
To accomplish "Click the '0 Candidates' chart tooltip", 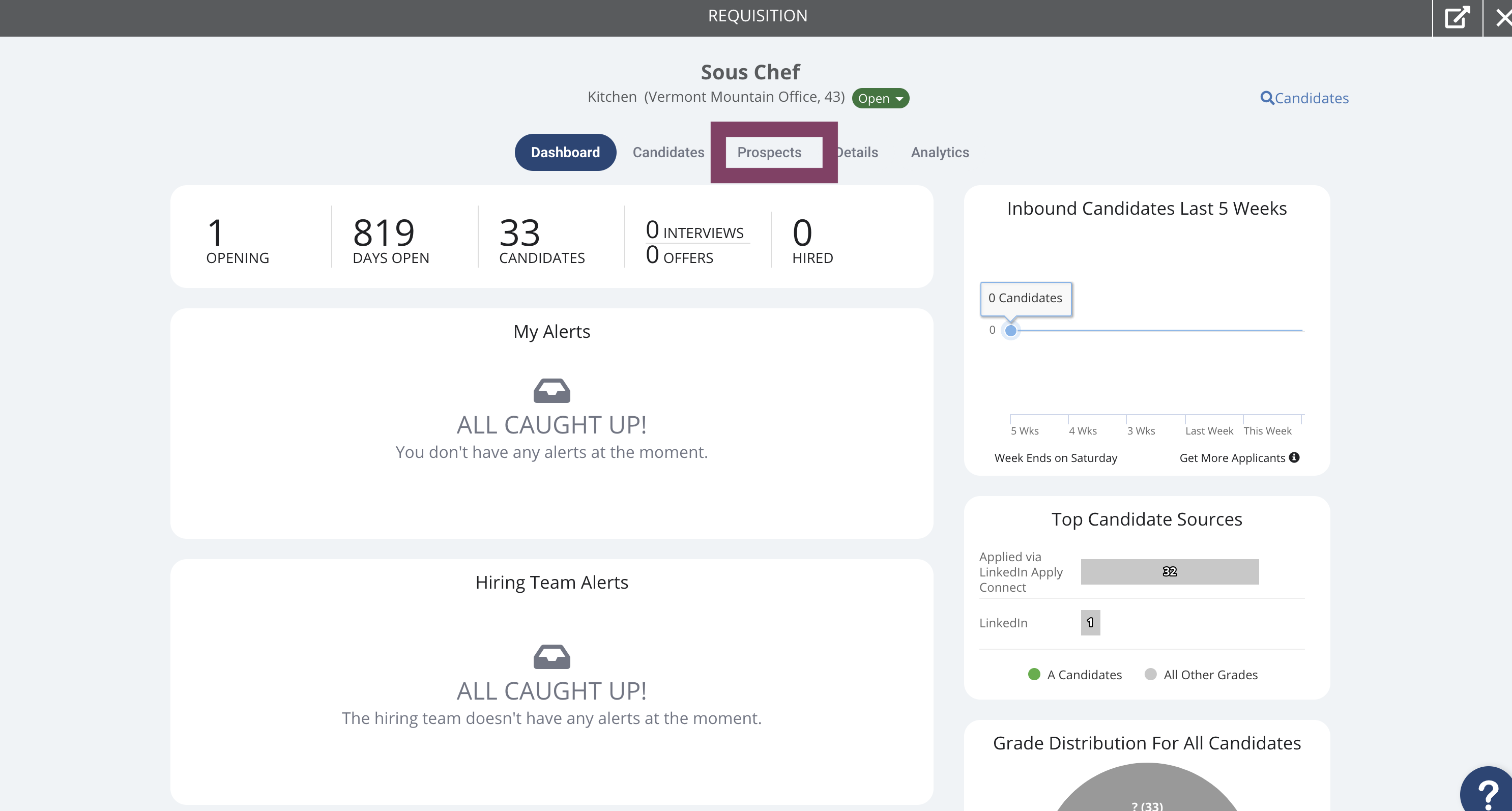I will coord(1026,299).
